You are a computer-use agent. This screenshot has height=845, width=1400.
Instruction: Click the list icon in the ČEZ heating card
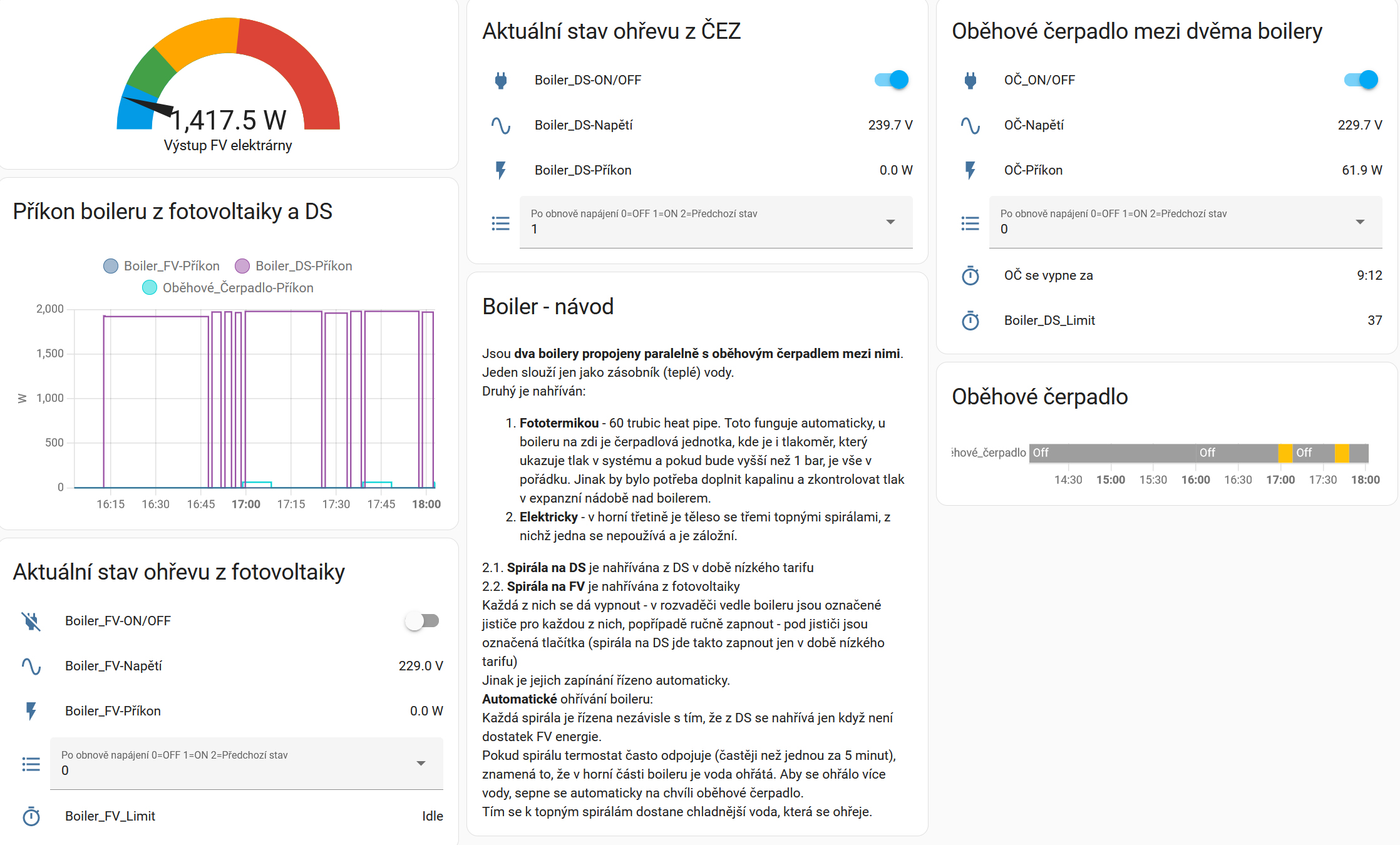tap(500, 223)
